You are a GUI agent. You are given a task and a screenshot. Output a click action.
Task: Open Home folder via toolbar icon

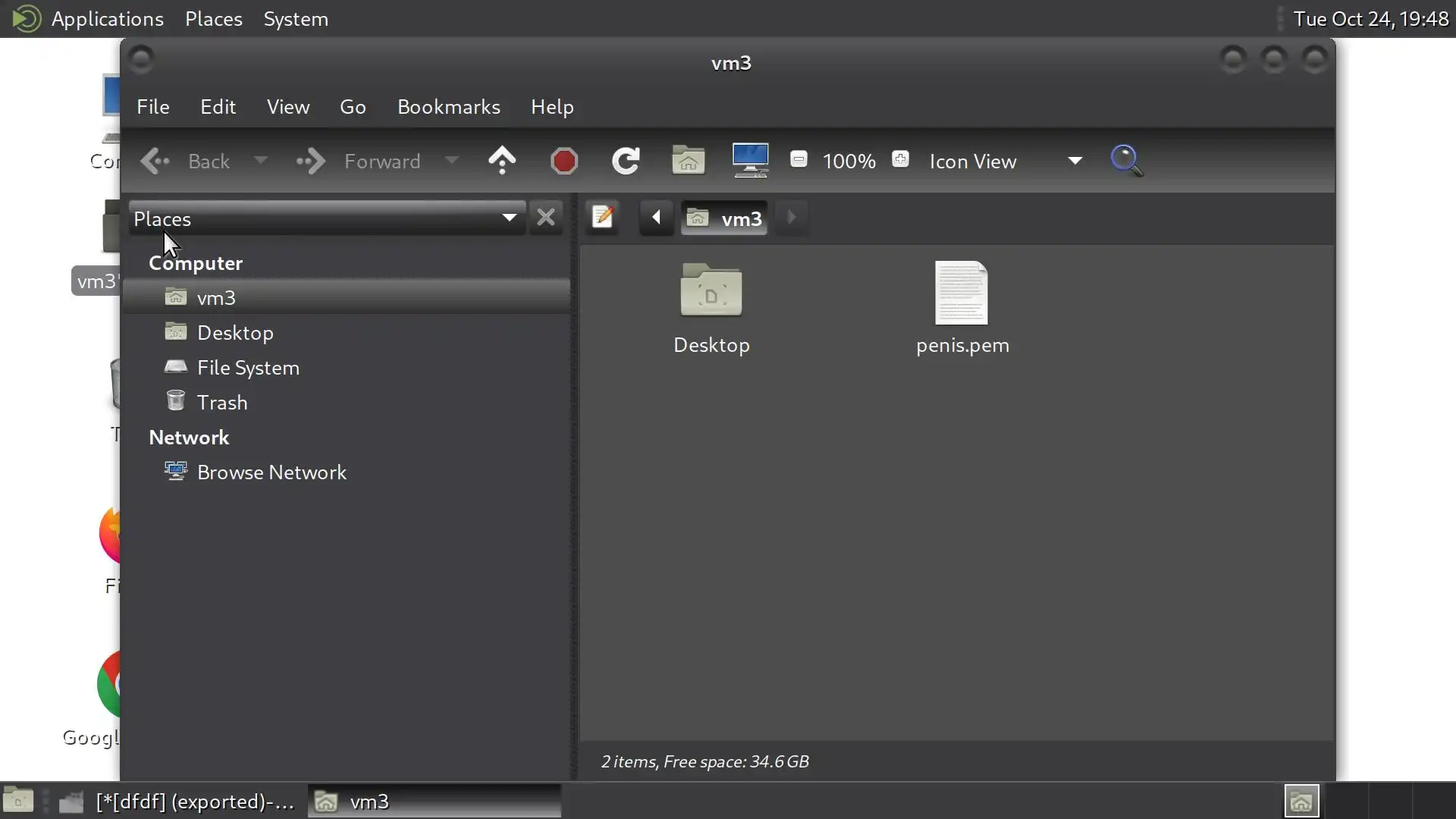[x=688, y=161]
